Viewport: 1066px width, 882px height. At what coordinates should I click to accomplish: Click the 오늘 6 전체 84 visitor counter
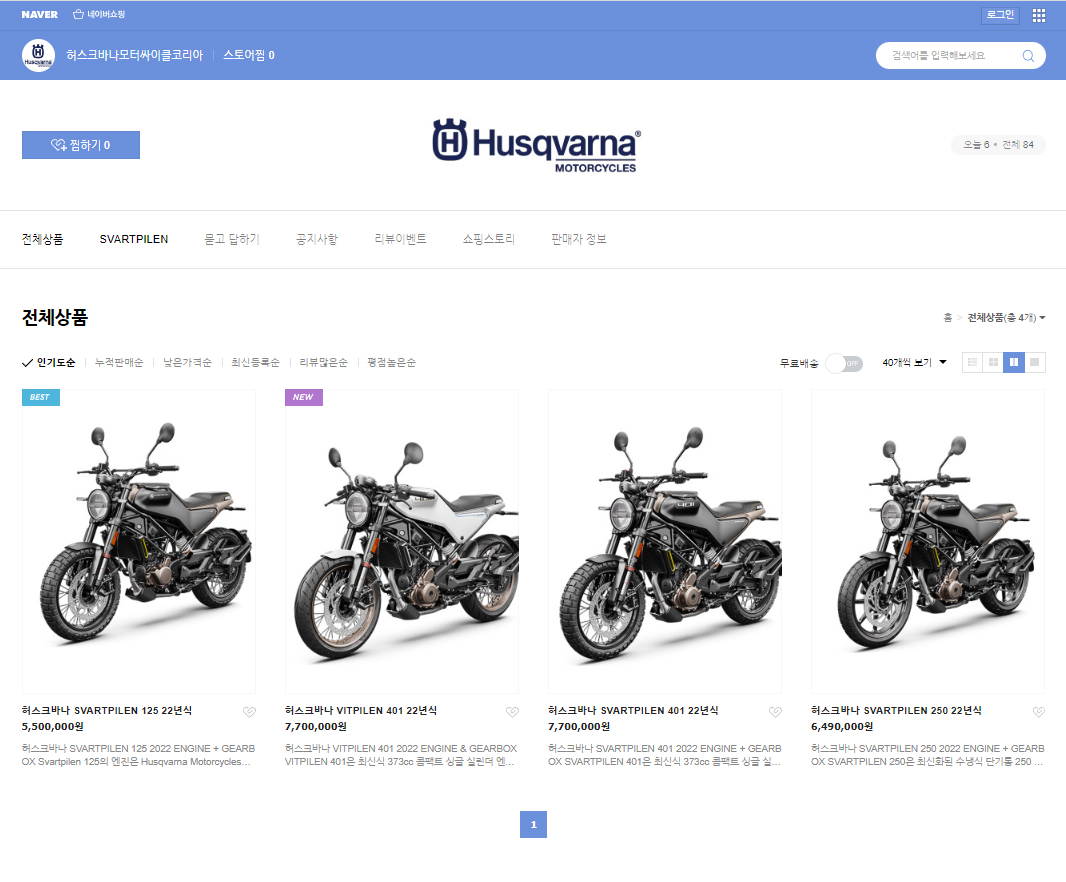coord(998,145)
